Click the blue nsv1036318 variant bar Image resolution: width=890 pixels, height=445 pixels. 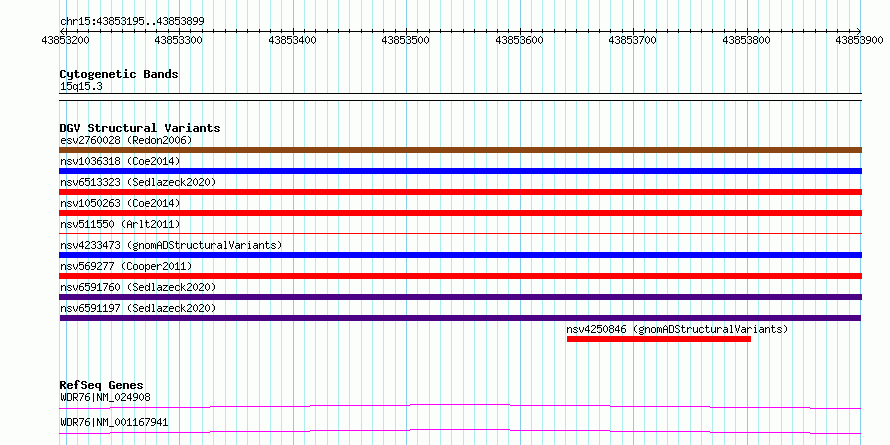pos(460,171)
